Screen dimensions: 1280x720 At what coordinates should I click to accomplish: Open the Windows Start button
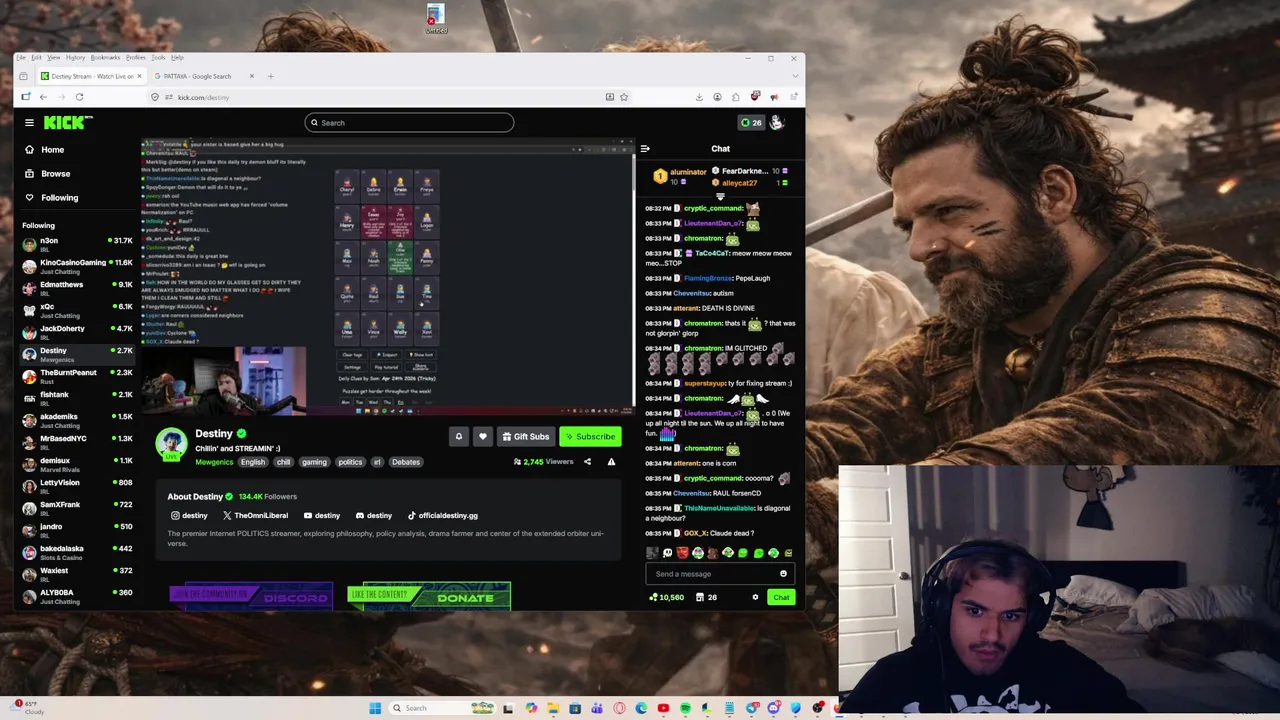click(375, 708)
